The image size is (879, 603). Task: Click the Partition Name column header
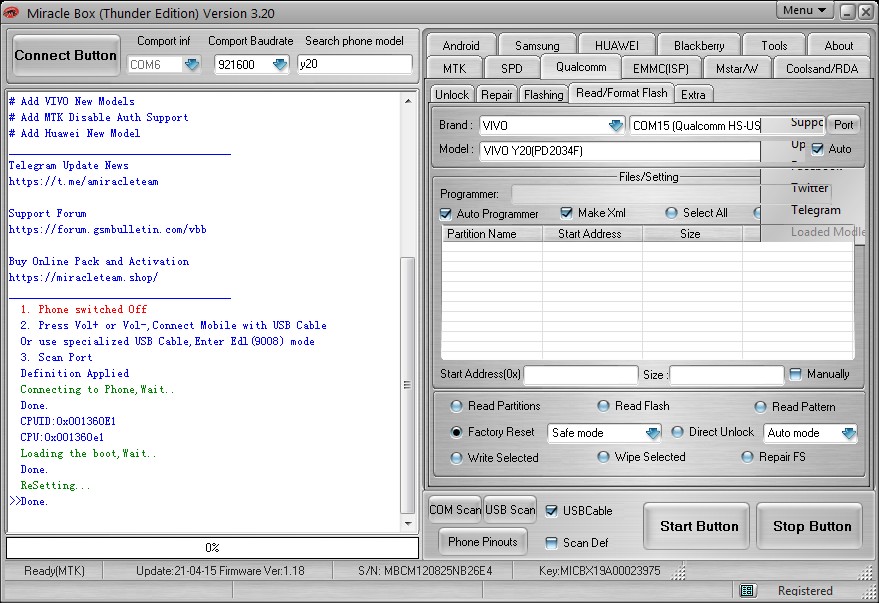[492, 234]
